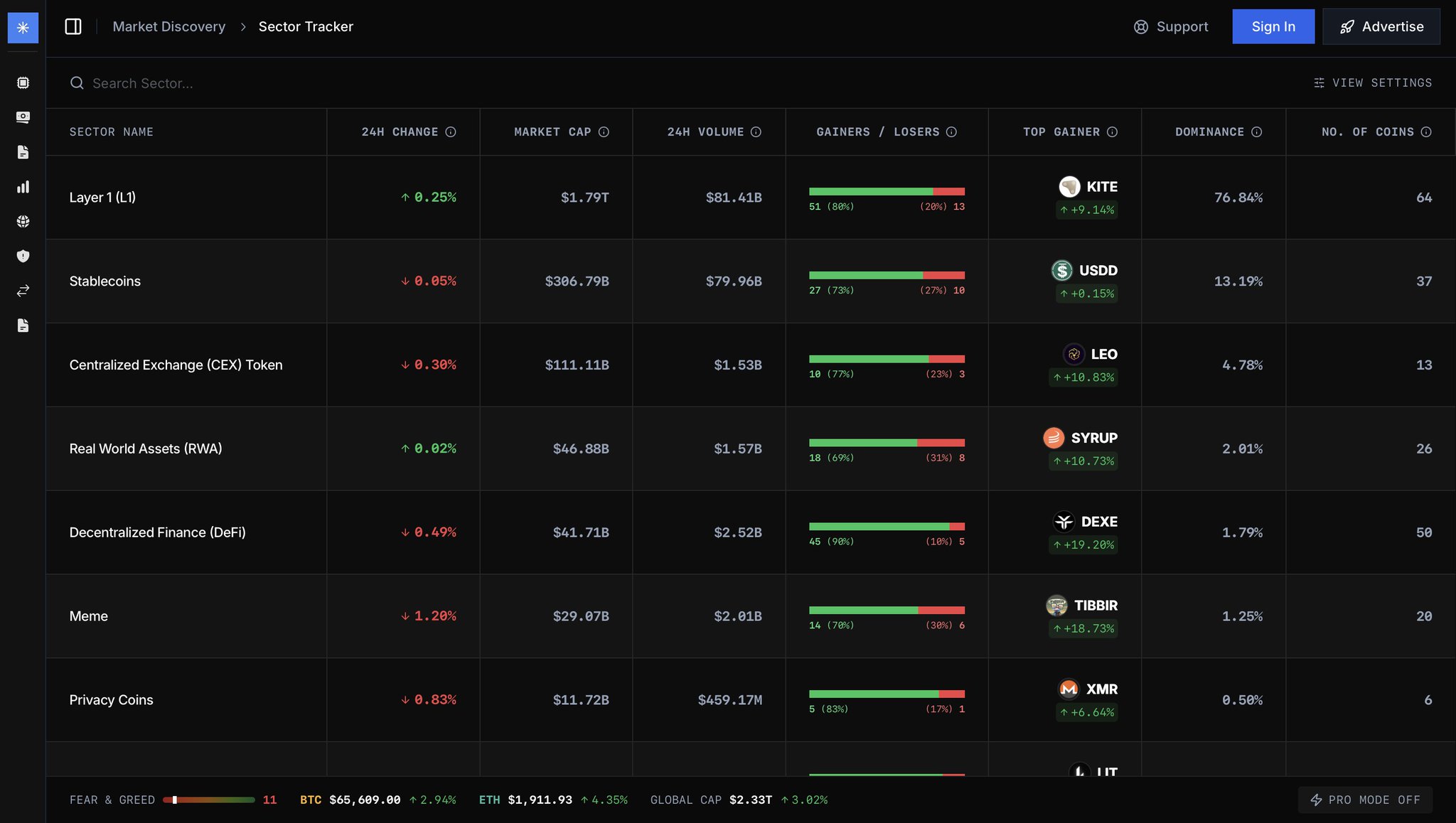Click the Sign In button
This screenshot has height=823, width=1456.
pos(1273,27)
